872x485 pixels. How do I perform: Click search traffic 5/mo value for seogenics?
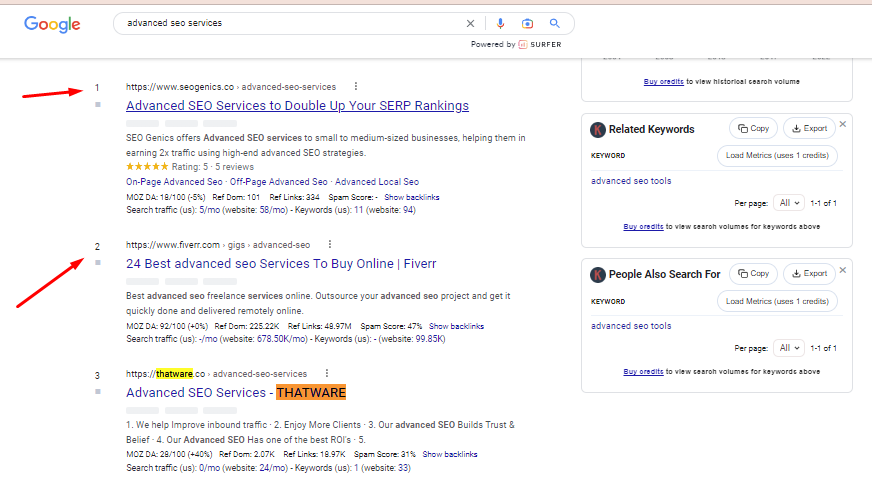pyautogui.click(x=210, y=210)
